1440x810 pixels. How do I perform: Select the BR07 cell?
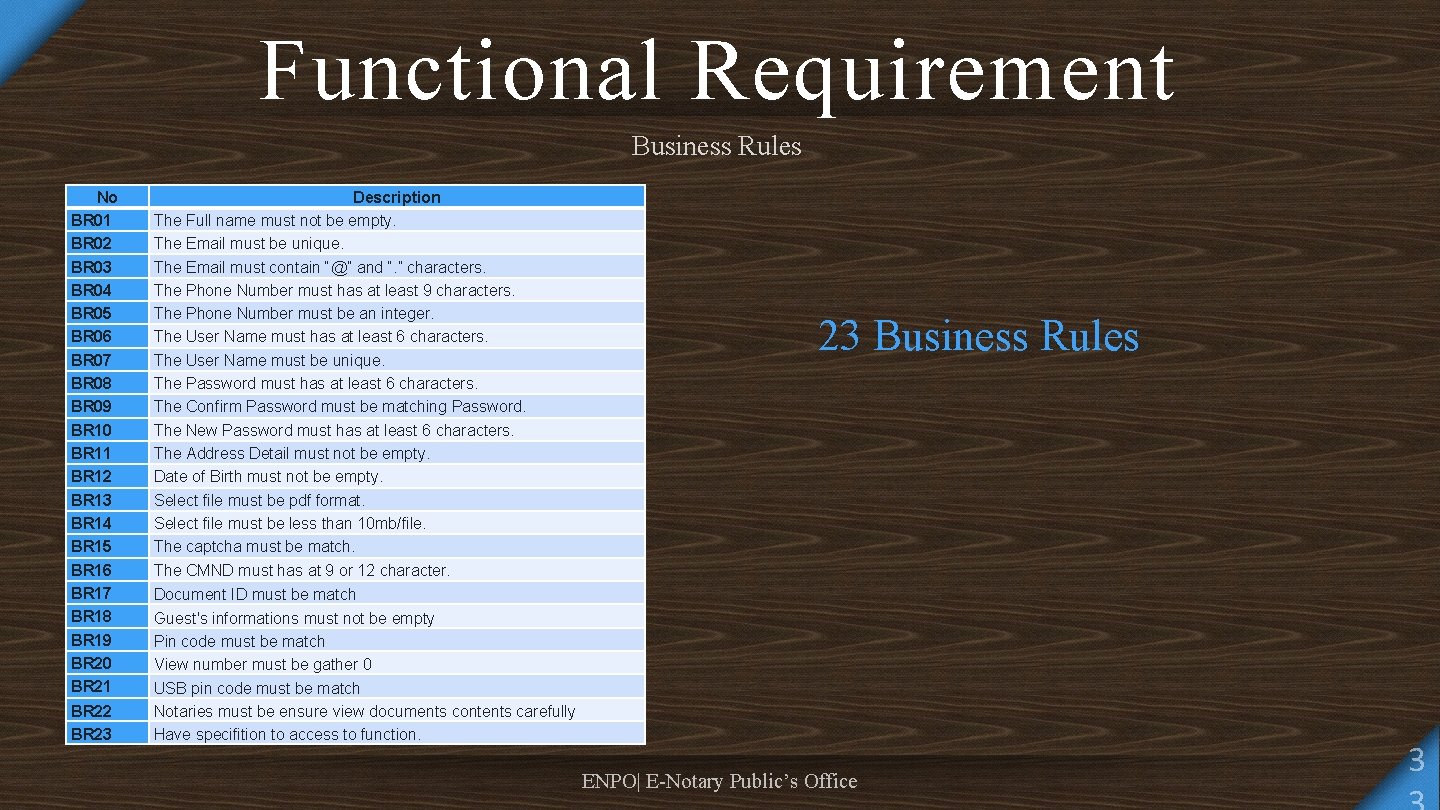pyautogui.click(x=107, y=360)
